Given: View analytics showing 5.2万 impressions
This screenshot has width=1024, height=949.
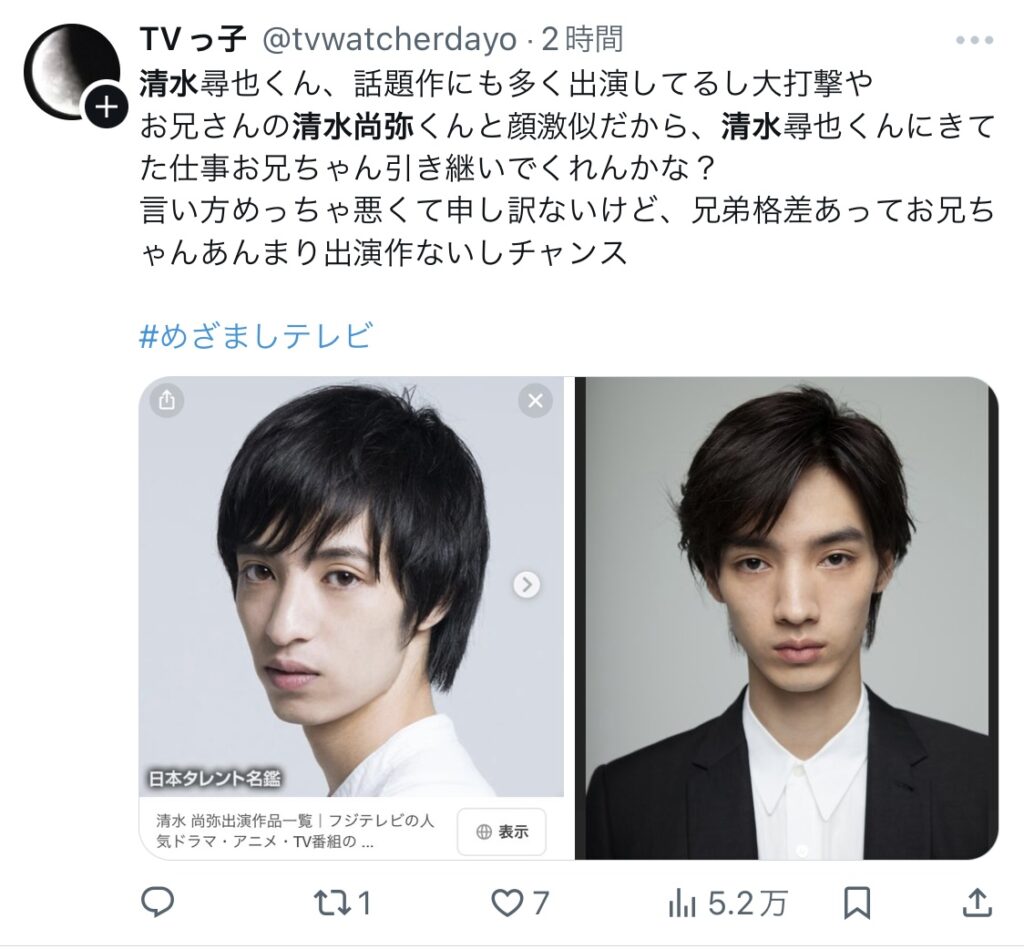Looking at the screenshot, I should point(728,904).
